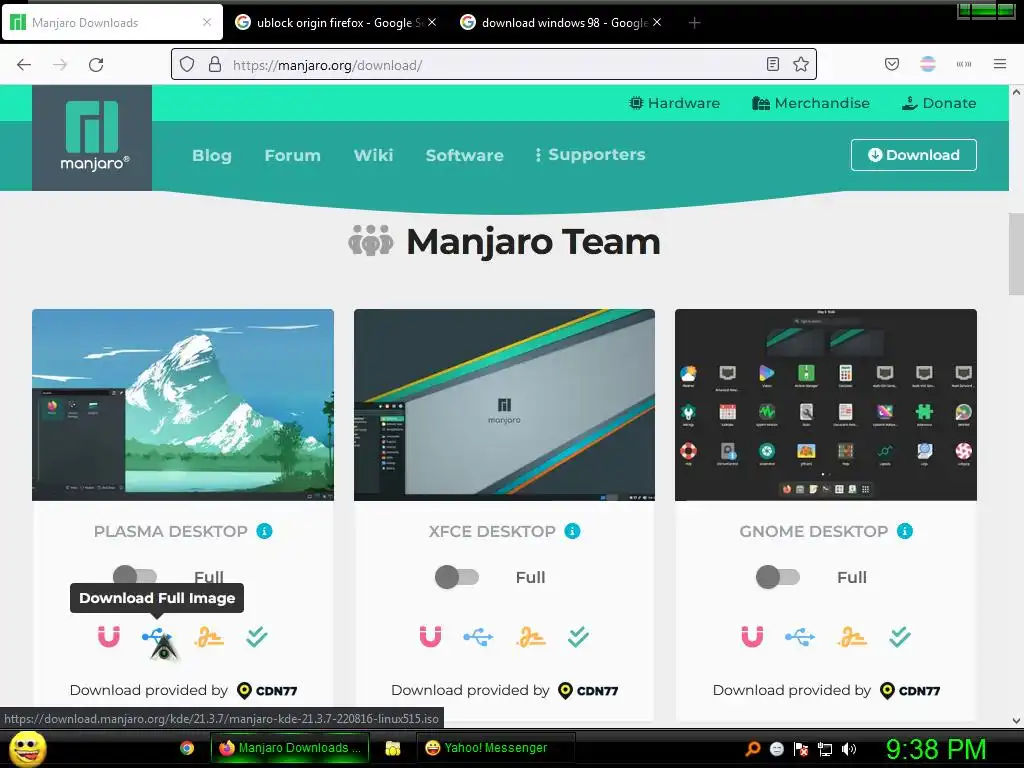This screenshot has width=1024, height=768.
Task: Go back with the browser back arrow
Action: point(24,65)
